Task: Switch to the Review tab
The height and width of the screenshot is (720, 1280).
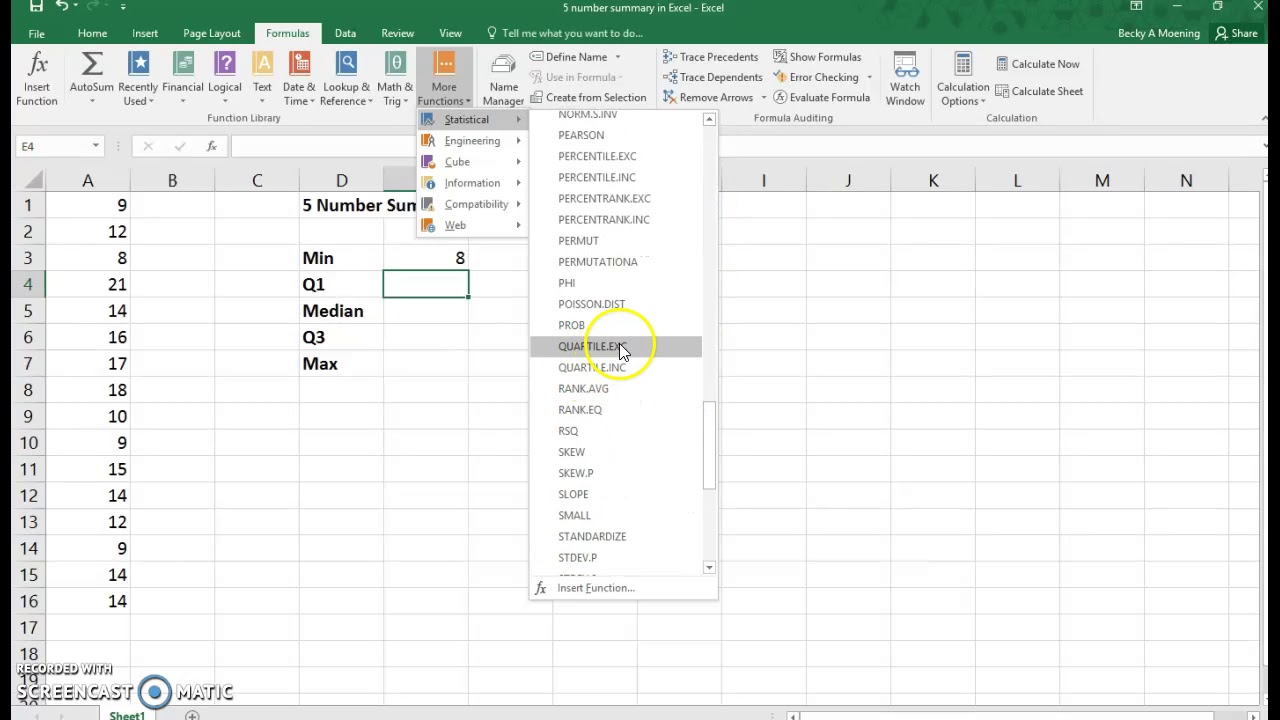Action: [x=397, y=33]
